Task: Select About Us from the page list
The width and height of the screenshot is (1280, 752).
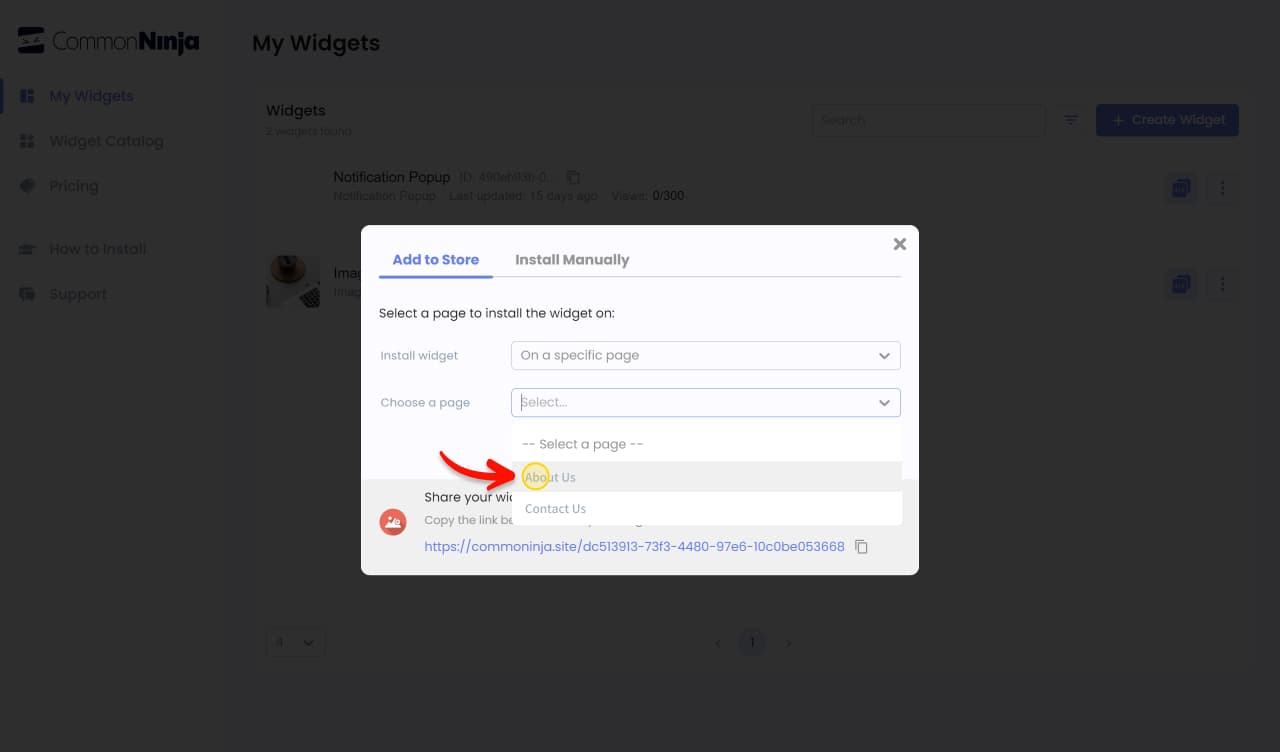Action: (707, 477)
